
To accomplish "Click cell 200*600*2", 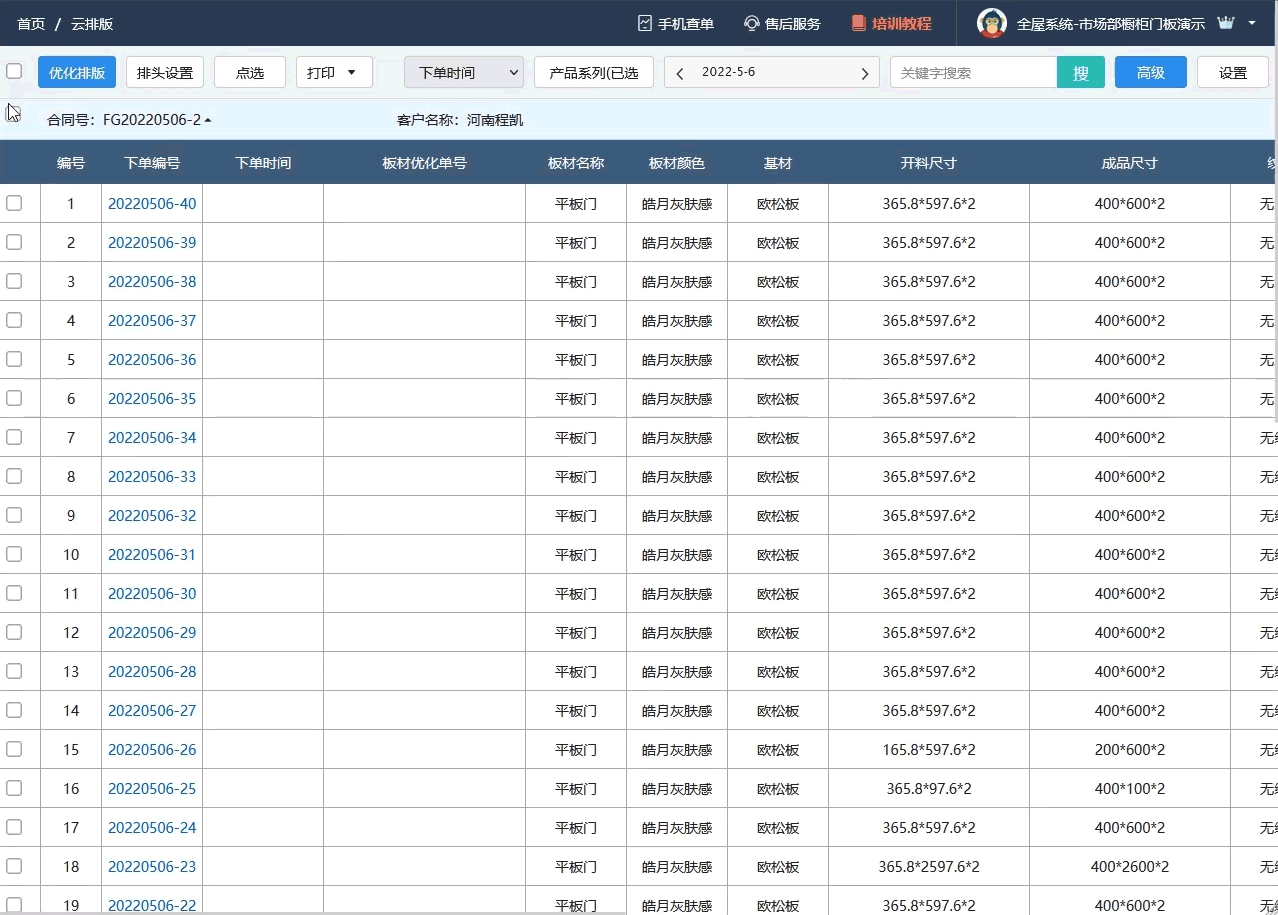I will coord(1130,749).
